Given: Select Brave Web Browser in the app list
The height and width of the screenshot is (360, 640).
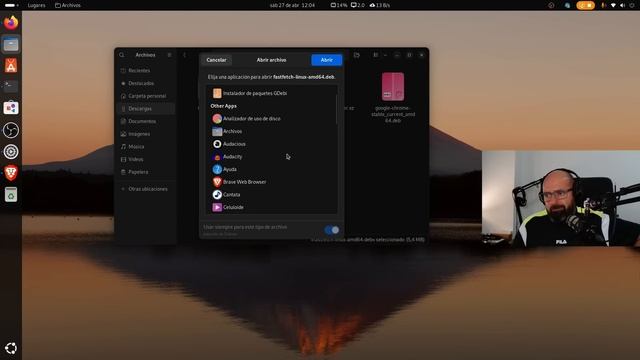Looking at the screenshot, I should (x=271, y=182).
